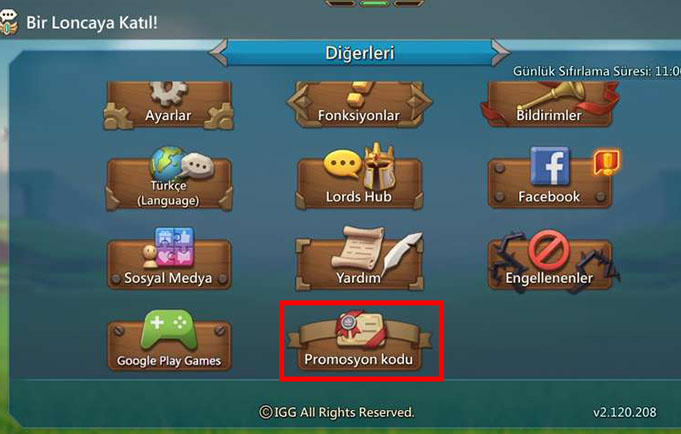Select the green center page indicator
The image size is (681, 434).
coord(374,3)
